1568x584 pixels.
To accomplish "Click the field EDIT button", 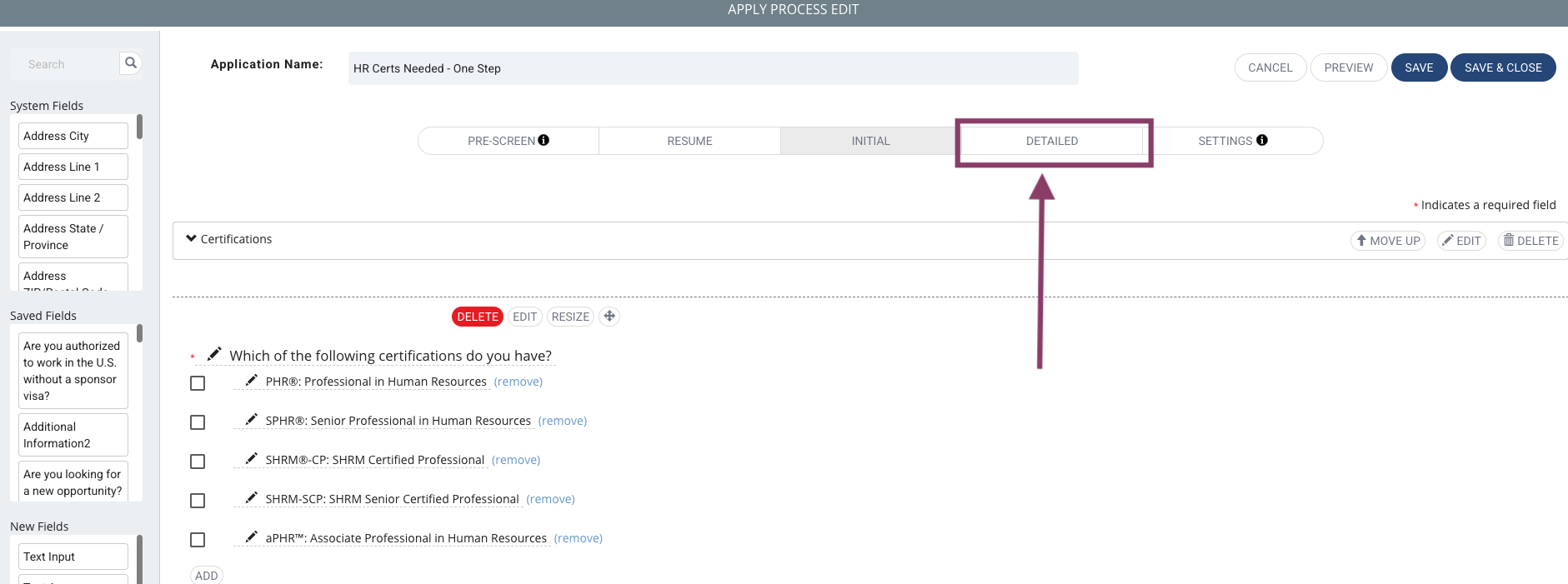I will click(x=525, y=317).
